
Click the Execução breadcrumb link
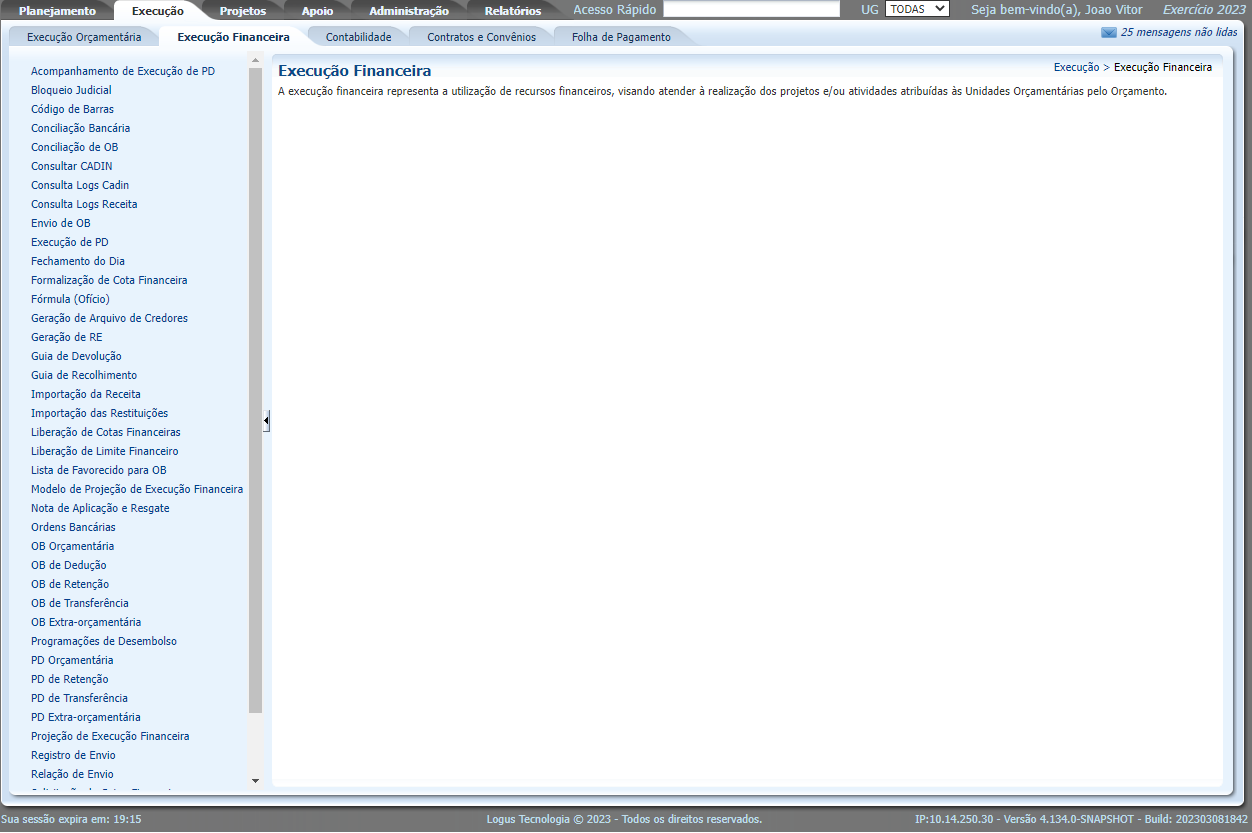click(1076, 68)
